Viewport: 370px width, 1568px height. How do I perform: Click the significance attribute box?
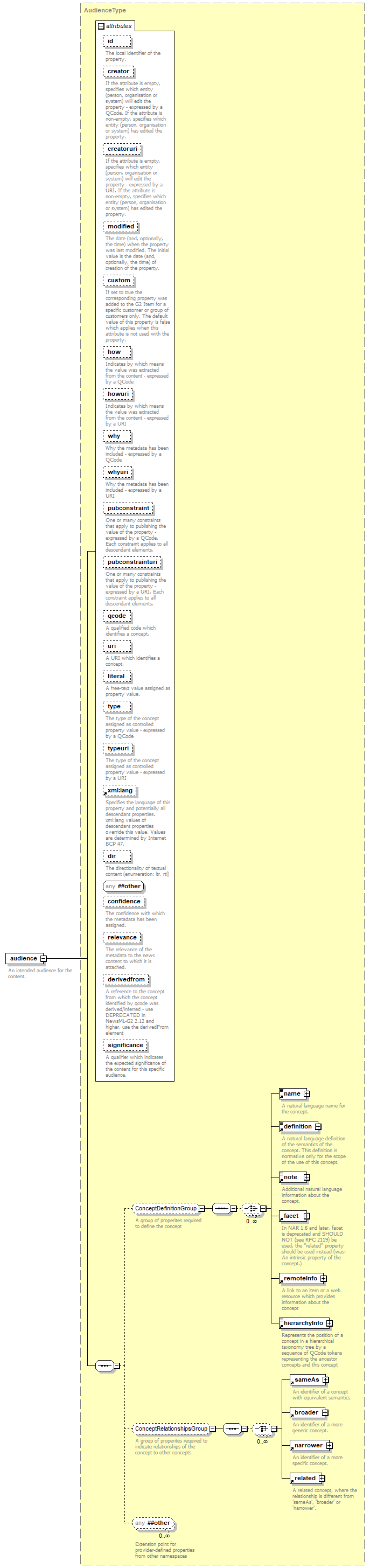click(125, 1045)
